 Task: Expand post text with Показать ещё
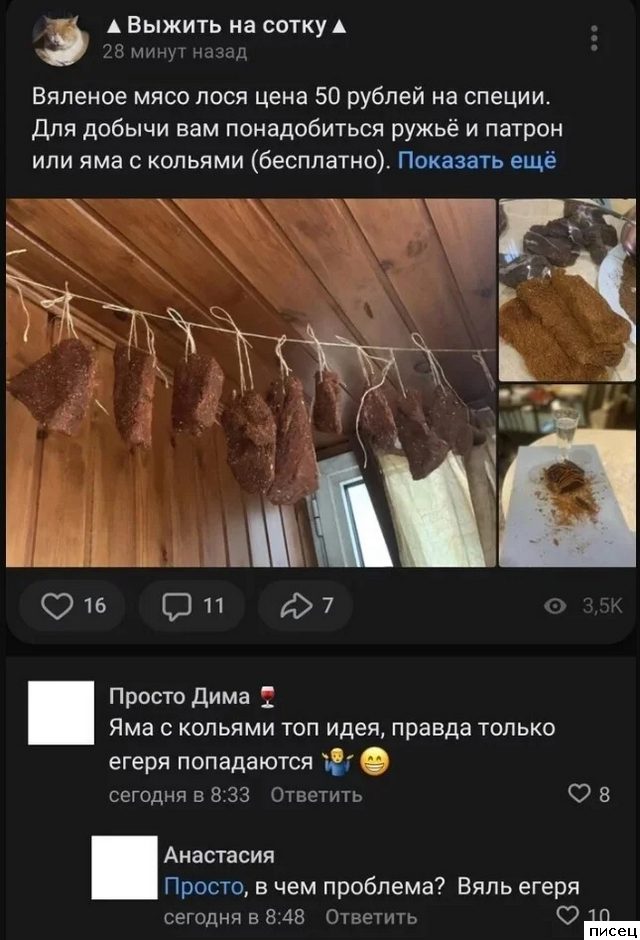pos(477,160)
